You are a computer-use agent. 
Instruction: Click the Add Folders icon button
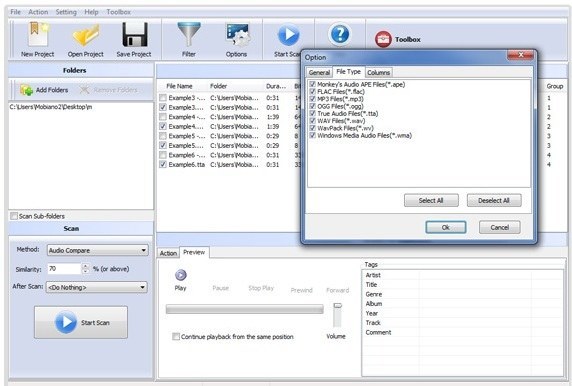[x=44, y=90]
